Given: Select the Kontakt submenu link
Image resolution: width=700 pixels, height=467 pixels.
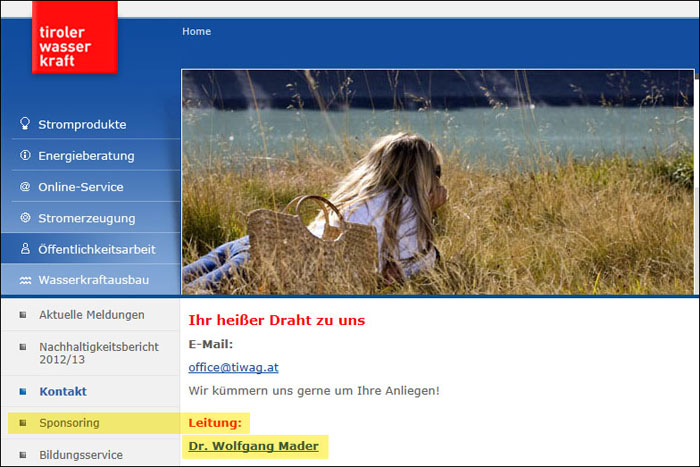Looking at the screenshot, I should 63,392.
